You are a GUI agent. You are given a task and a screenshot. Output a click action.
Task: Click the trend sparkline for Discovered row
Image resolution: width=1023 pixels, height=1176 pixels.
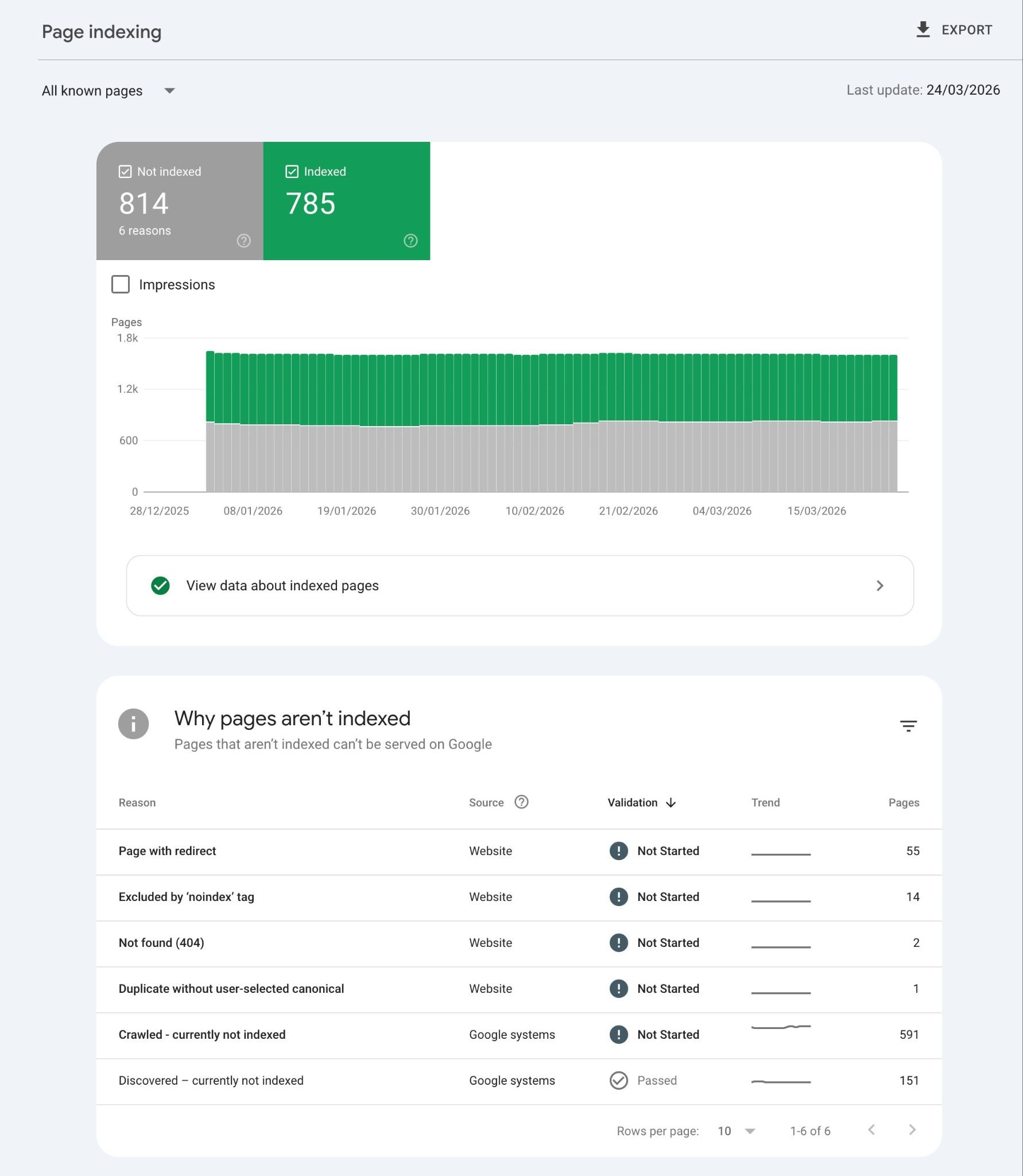pos(781,1082)
